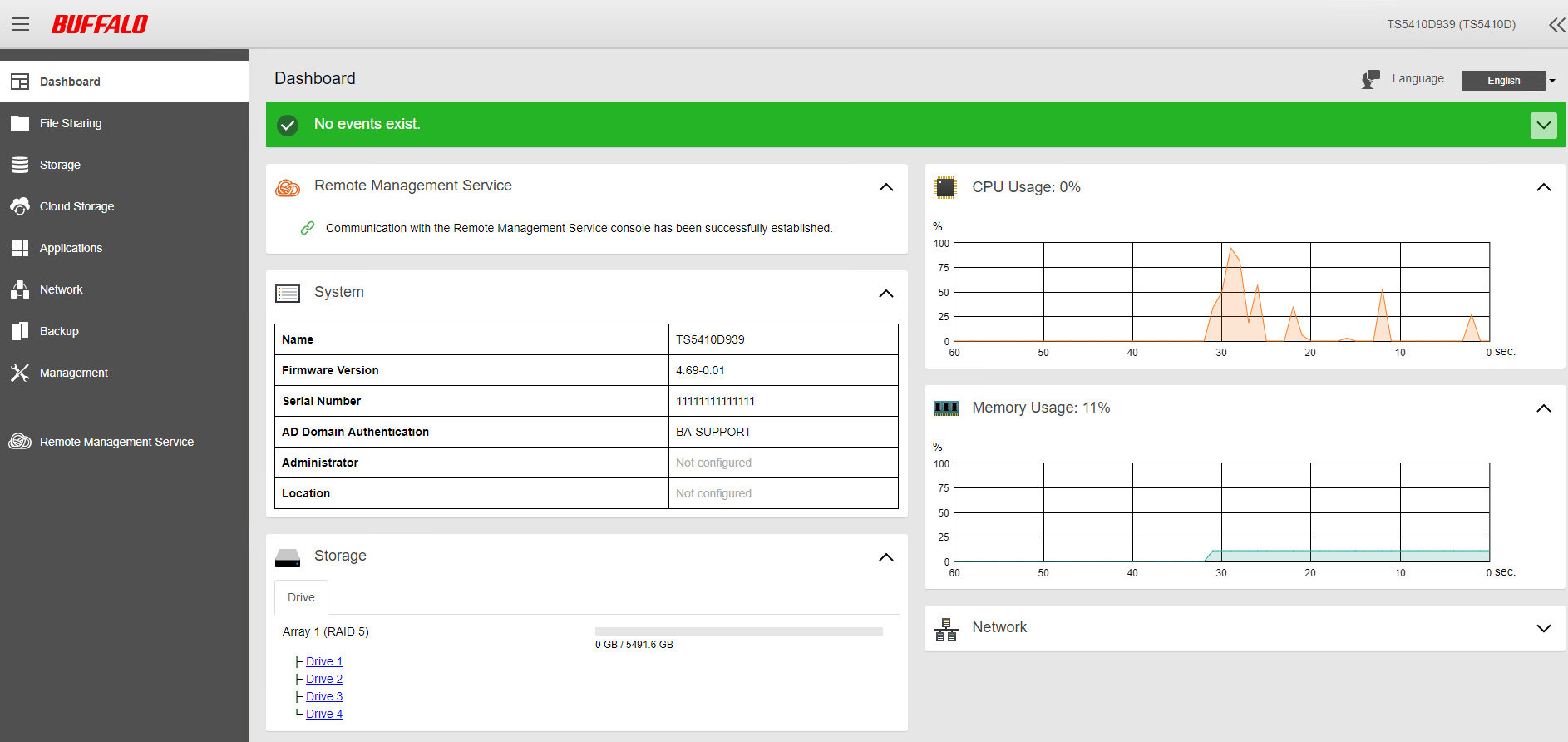Image resolution: width=1568 pixels, height=742 pixels.
Task: Open the Drive 1 link
Action: tap(323, 661)
